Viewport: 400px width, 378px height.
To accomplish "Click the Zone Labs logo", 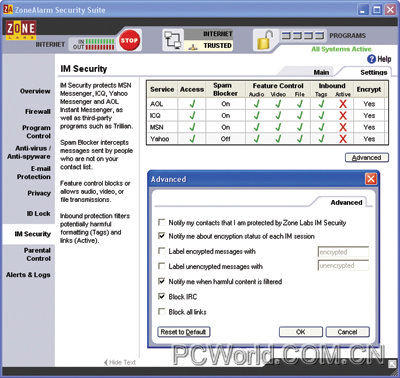I will click(x=21, y=30).
